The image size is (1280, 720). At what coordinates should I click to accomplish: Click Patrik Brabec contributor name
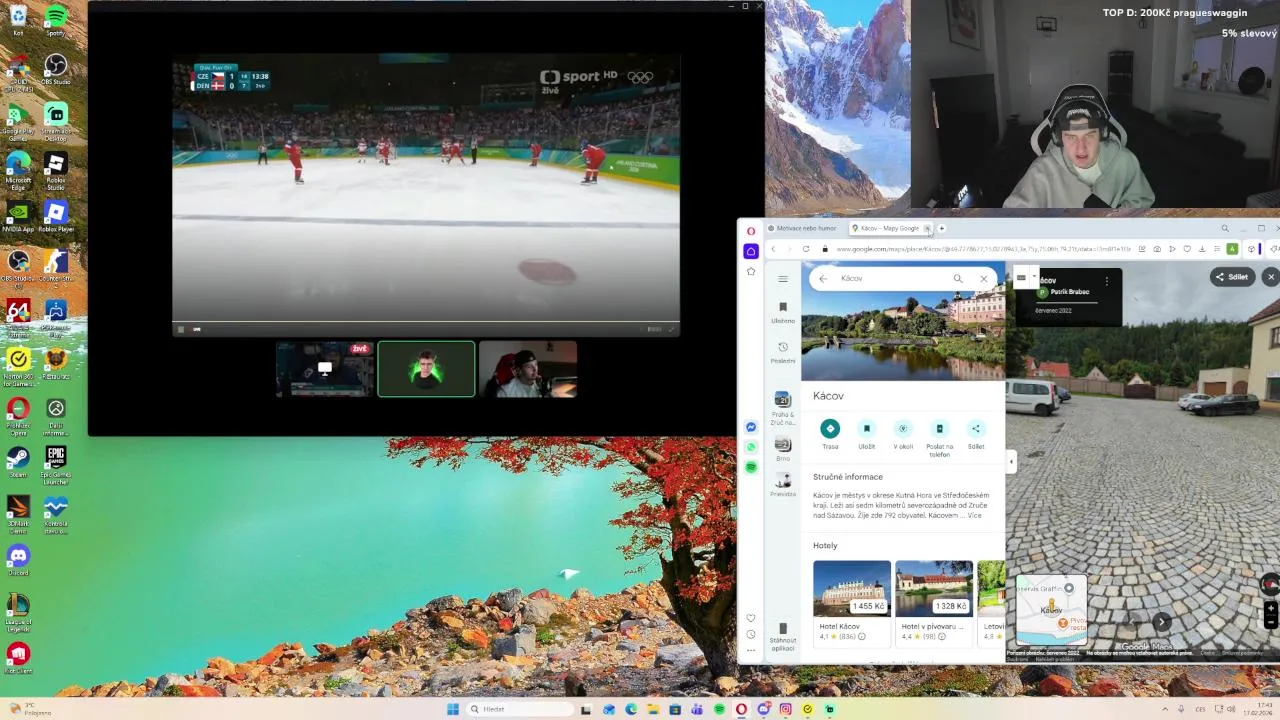coord(1070,292)
